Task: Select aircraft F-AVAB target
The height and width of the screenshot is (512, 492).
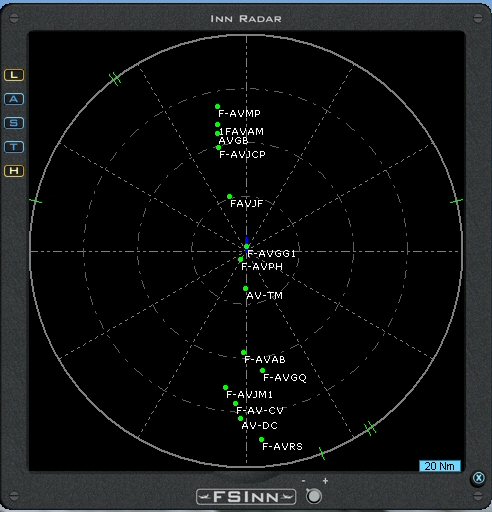Action: [244, 352]
